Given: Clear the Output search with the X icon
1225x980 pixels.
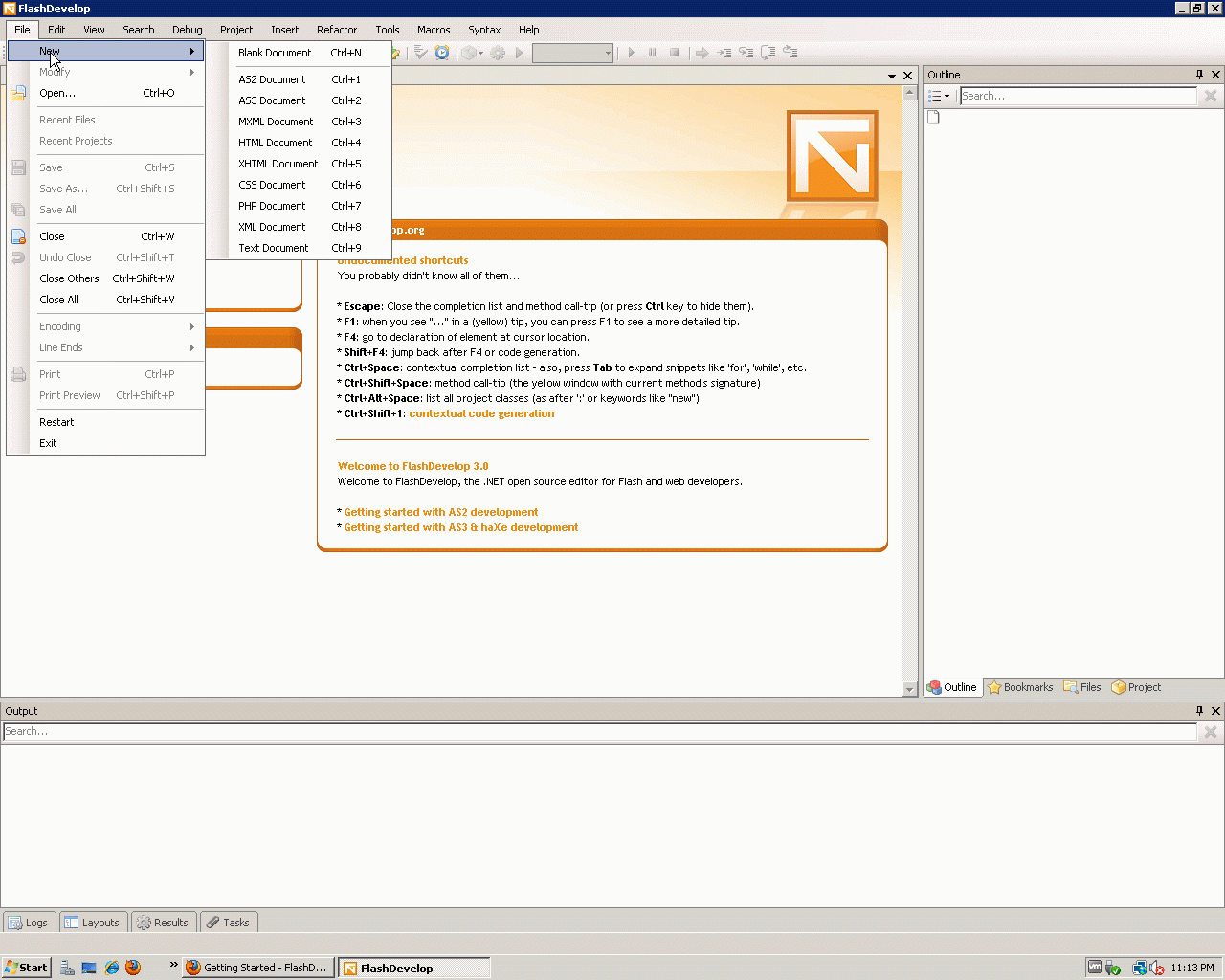Looking at the screenshot, I should click(x=1211, y=732).
